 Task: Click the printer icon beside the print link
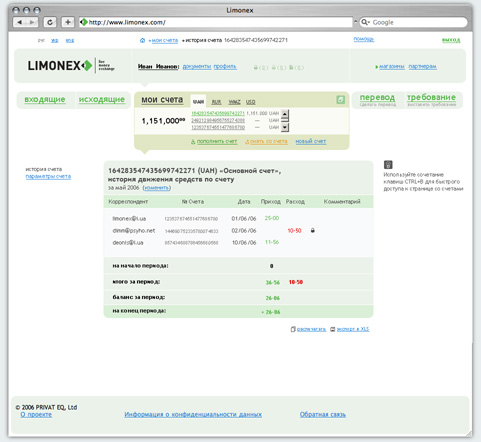[293, 329]
